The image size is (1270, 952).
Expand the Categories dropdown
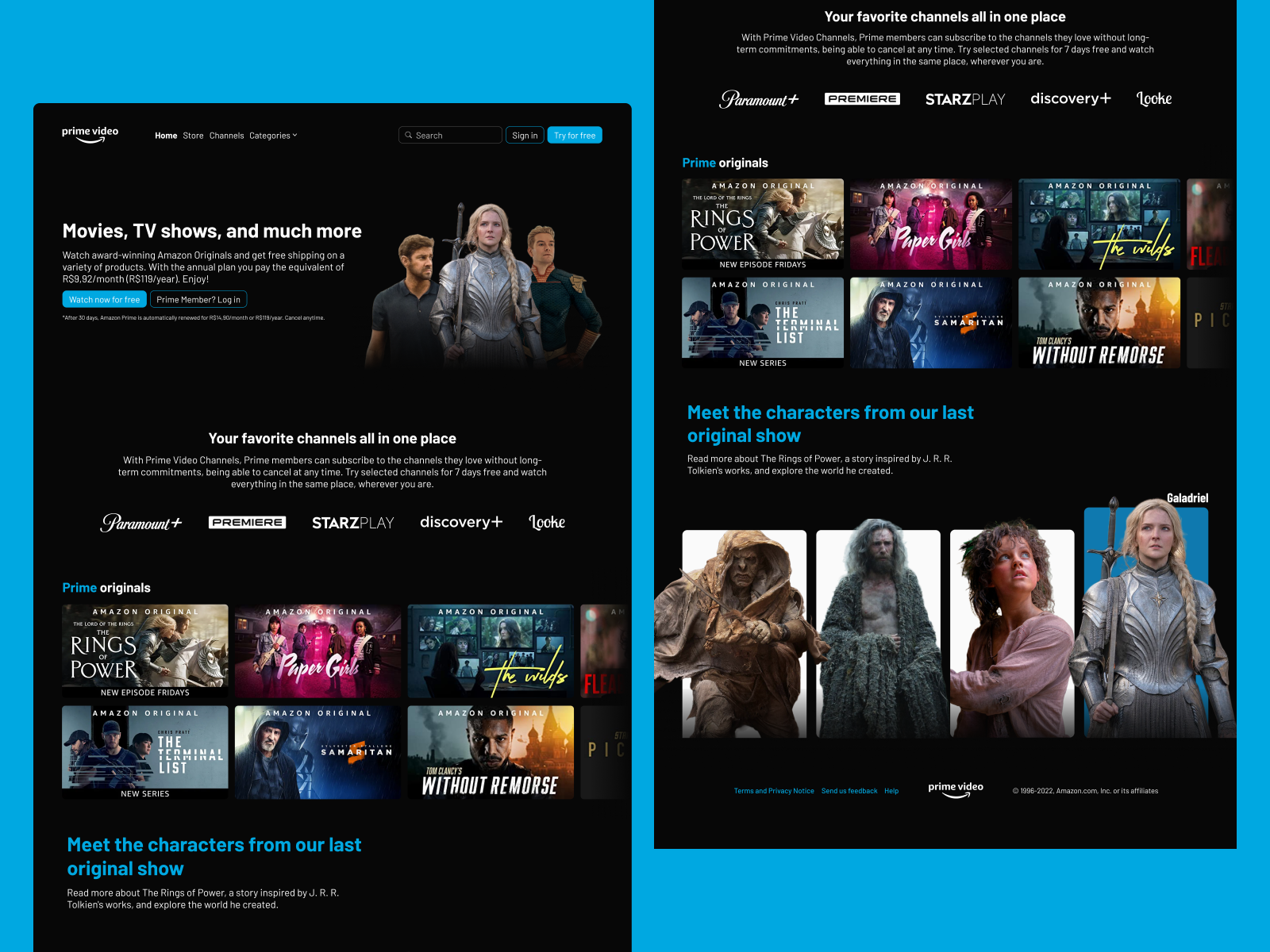tap(273, 136)
